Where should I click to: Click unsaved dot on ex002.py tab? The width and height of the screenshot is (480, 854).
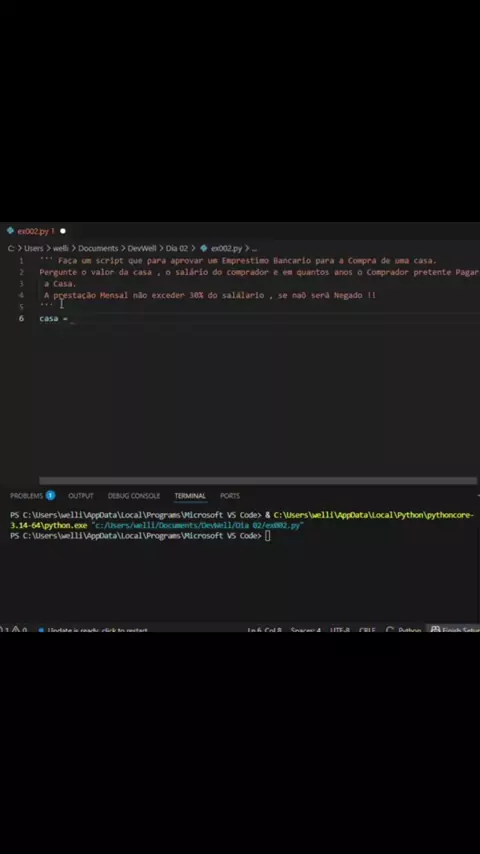click(x=63, y=231)
